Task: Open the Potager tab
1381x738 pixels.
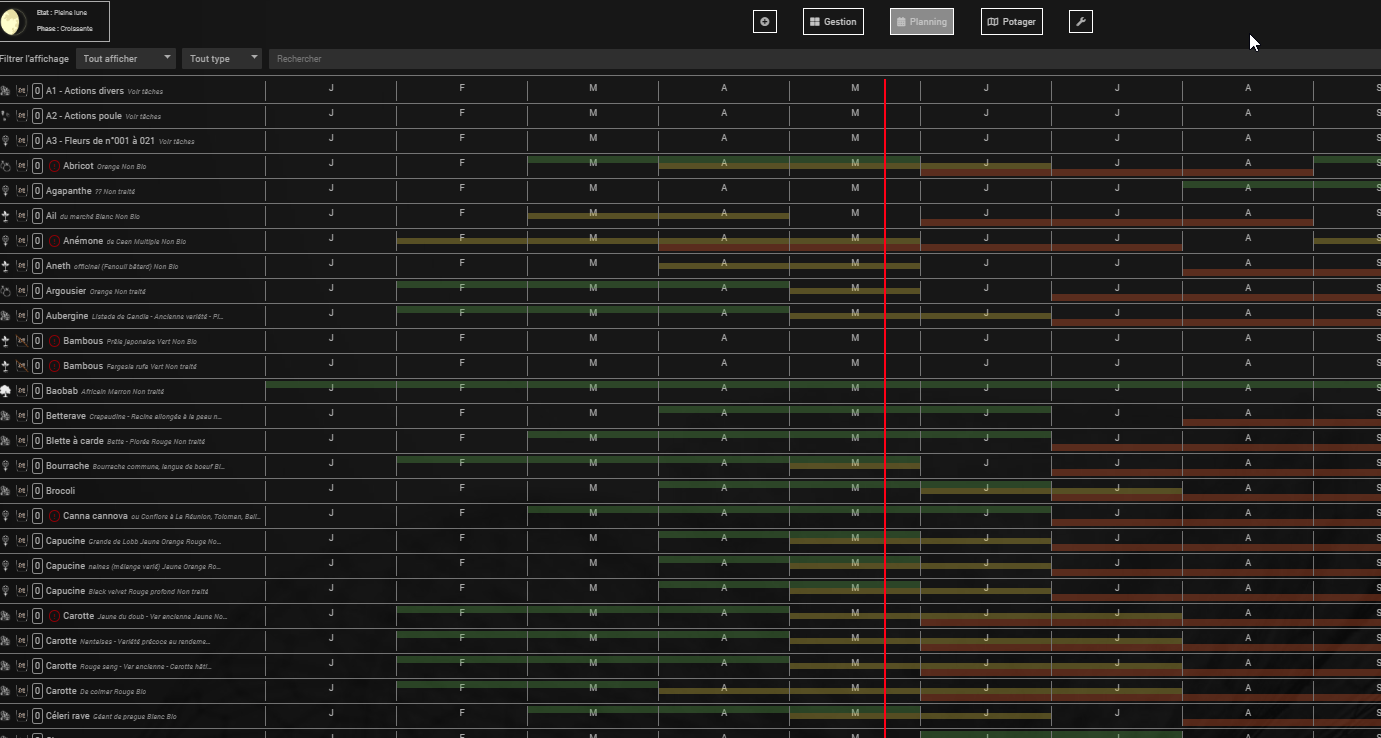Action: (x=1011, y=21)
